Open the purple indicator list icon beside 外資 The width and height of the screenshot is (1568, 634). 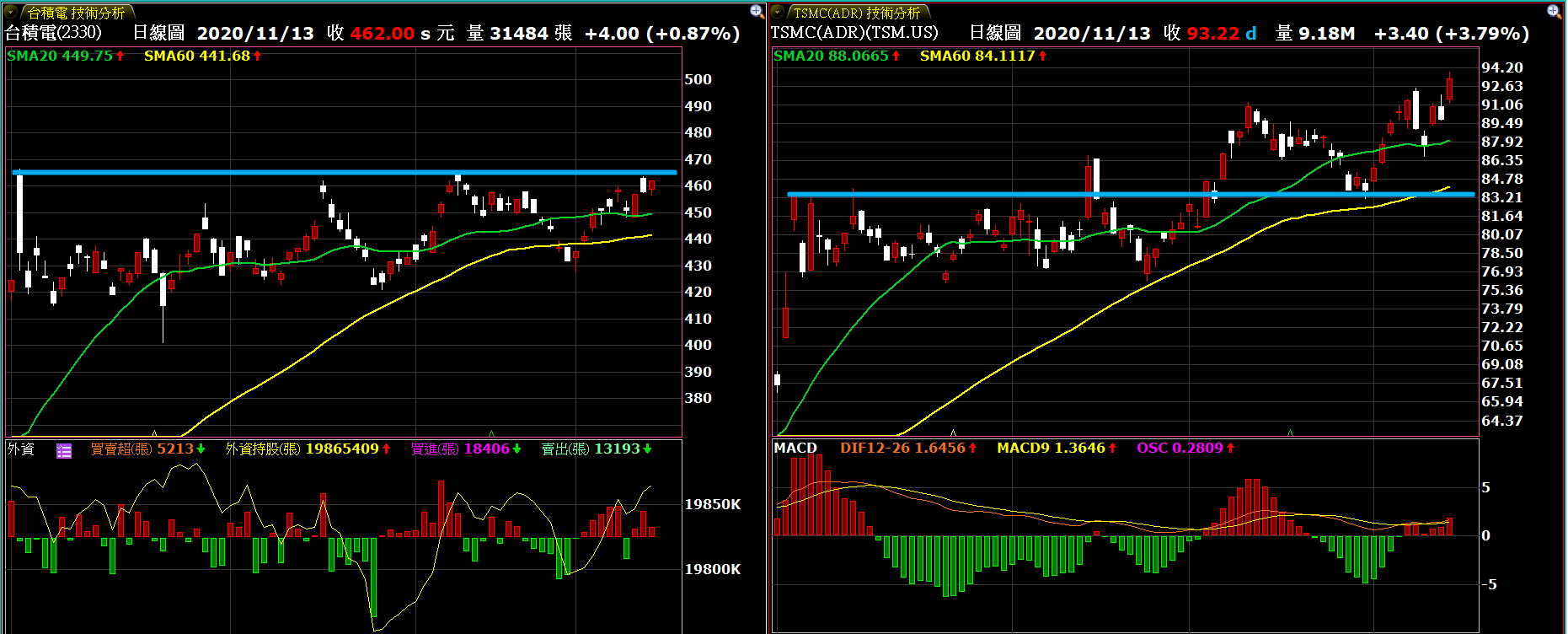64,450
